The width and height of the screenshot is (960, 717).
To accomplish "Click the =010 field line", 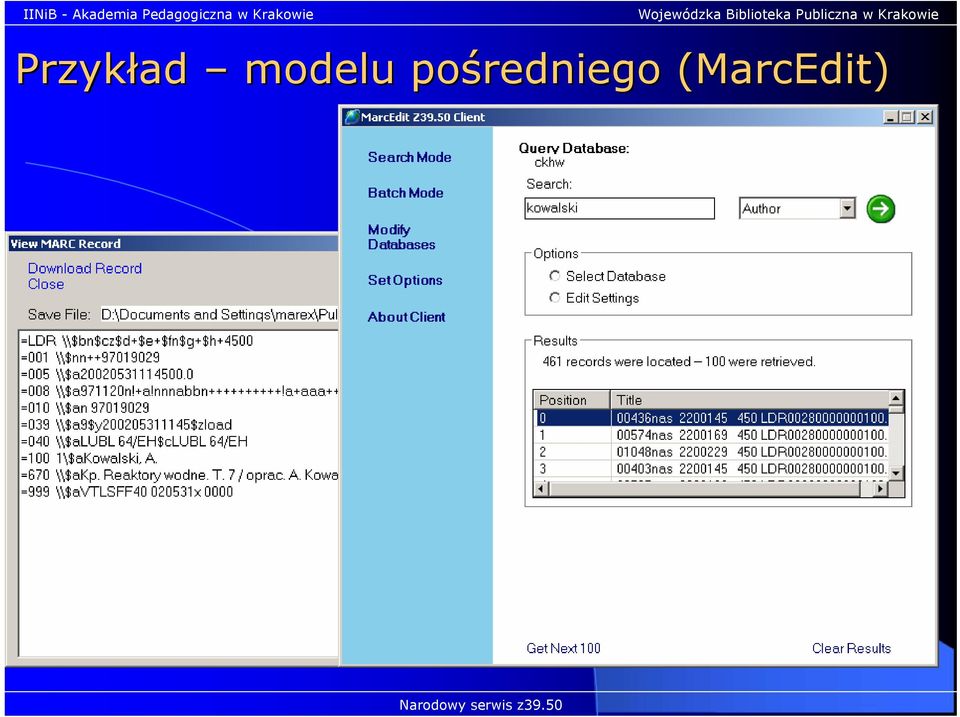I will tap(85, 408).
